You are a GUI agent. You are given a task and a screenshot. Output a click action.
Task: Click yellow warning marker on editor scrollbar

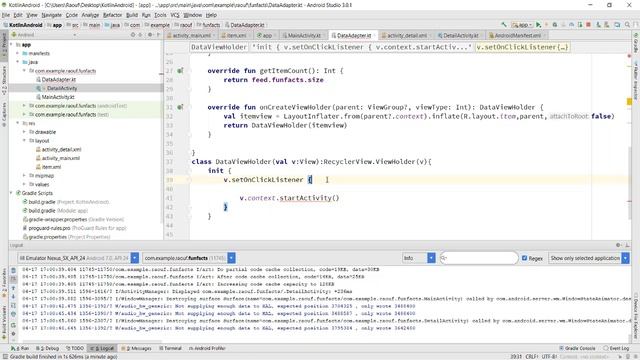pyautogui.click(x=629, y=101)
